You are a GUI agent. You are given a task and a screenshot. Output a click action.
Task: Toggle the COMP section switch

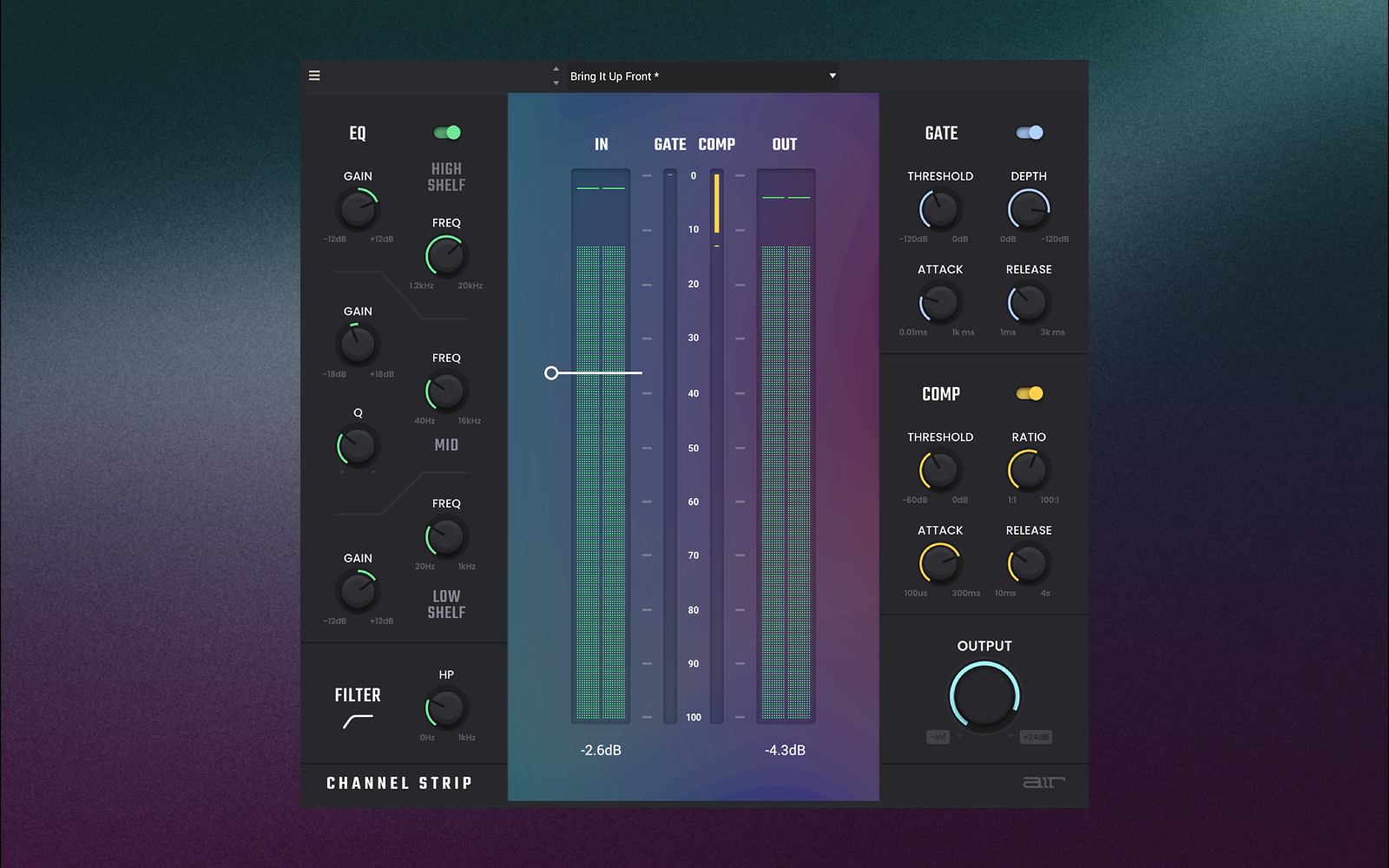pos(1030,394)
